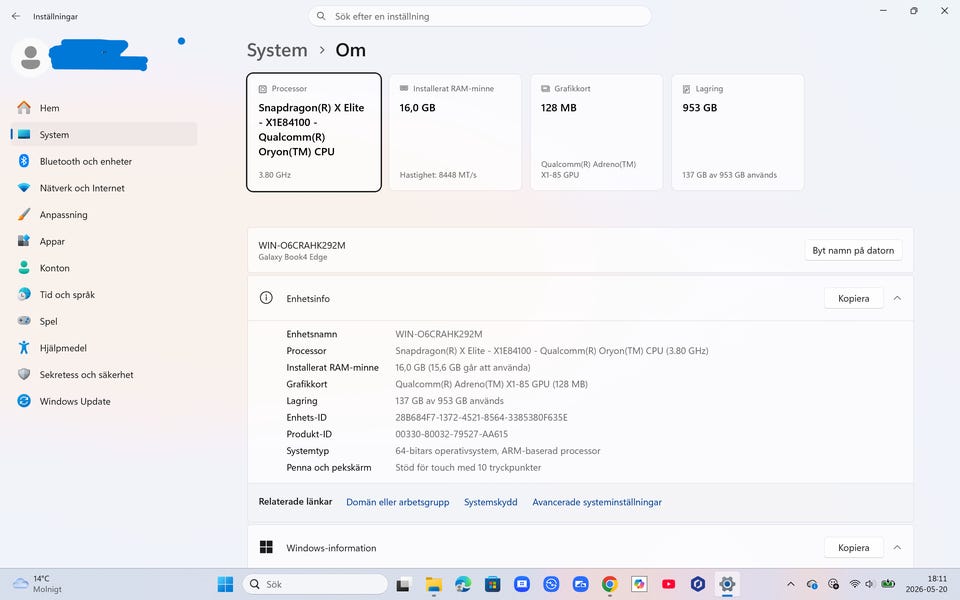Click device name 'WIN-O6CRAHK292M' in Enhetsnamn row

point(438,334)
